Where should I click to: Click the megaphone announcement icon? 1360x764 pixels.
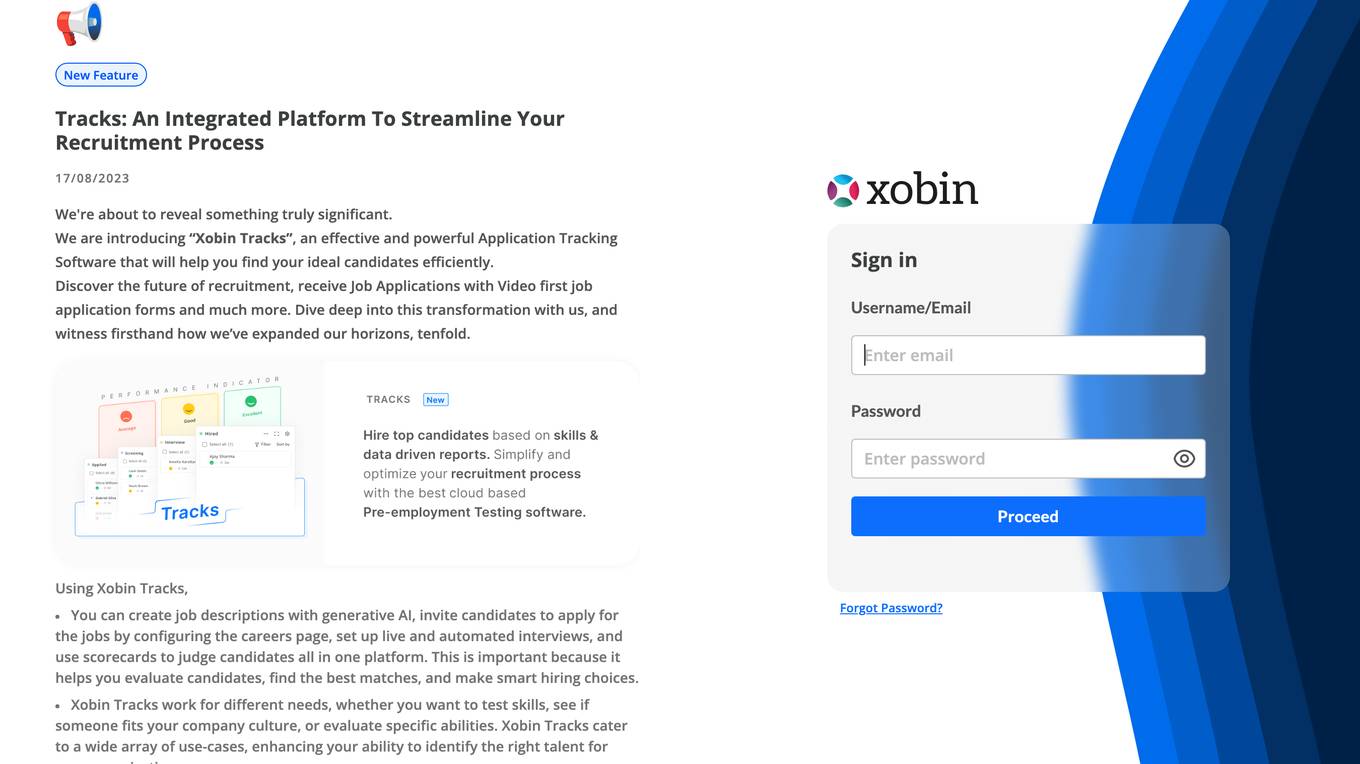(x=79, y=23)
